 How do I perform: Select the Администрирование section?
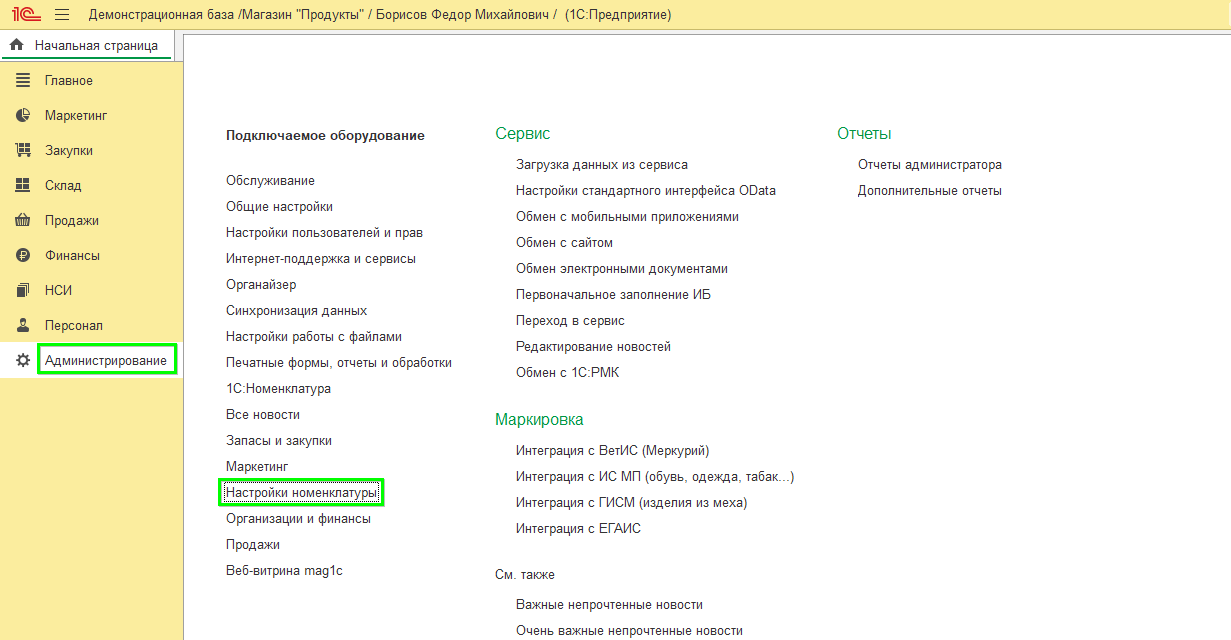click(x=106, y=360)
